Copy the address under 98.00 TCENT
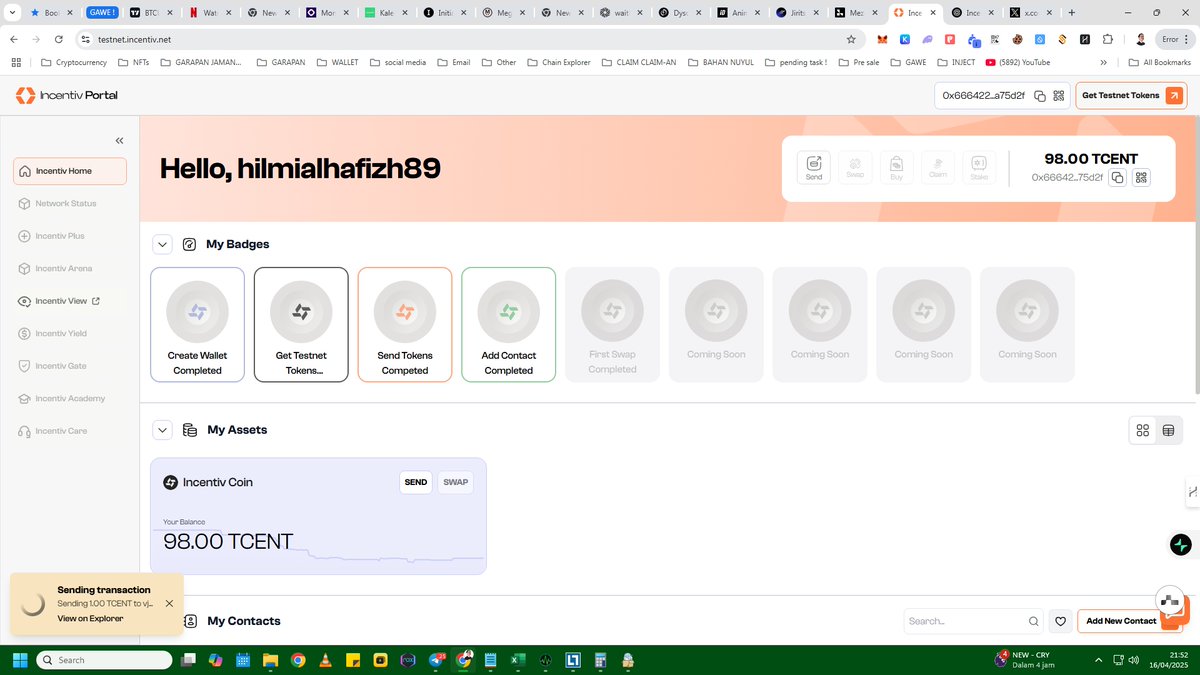1200x675 pixels. click(x=1118, y=177)
